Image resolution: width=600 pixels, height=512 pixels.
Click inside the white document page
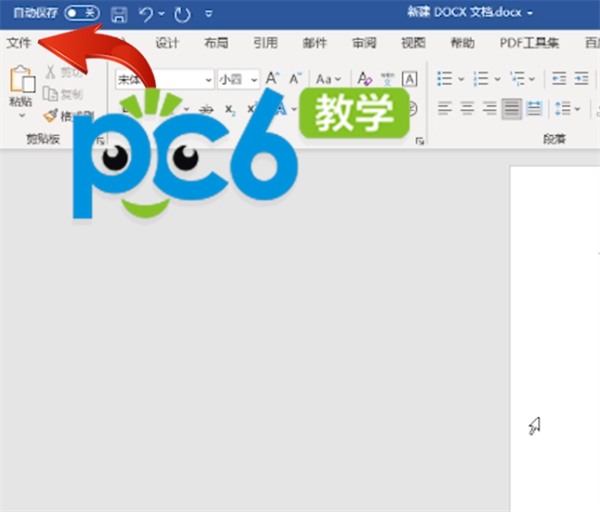coord(555,339)
